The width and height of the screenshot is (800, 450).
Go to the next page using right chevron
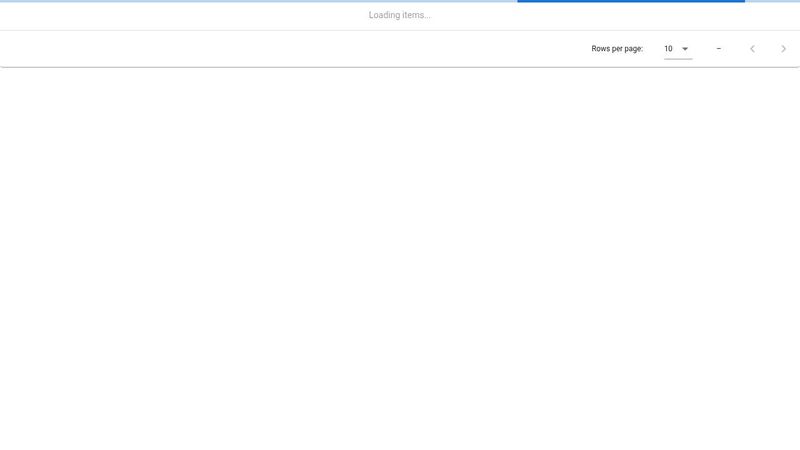point(783,49)
